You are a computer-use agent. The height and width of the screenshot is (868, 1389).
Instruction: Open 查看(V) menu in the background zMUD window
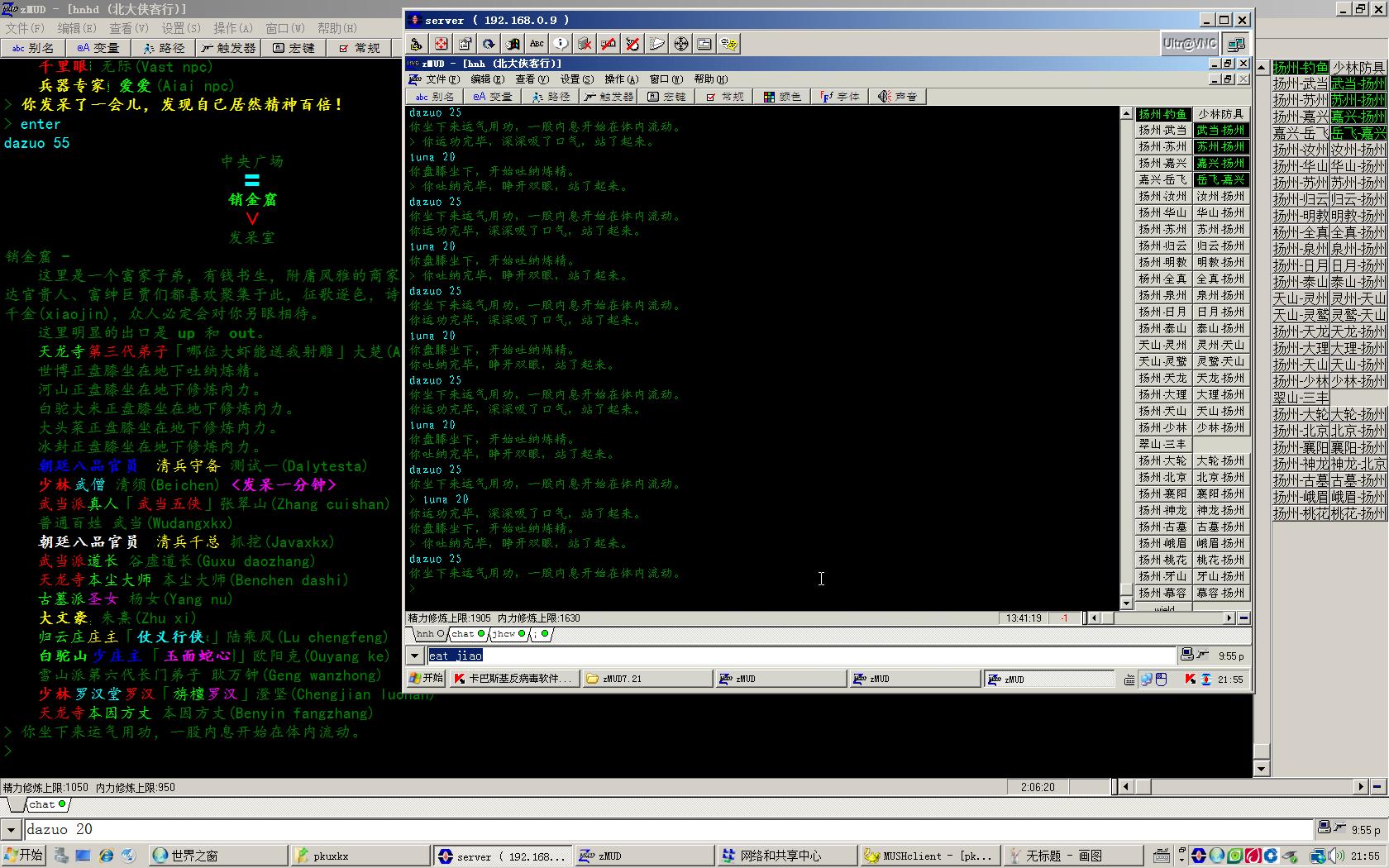coord(129,28)
